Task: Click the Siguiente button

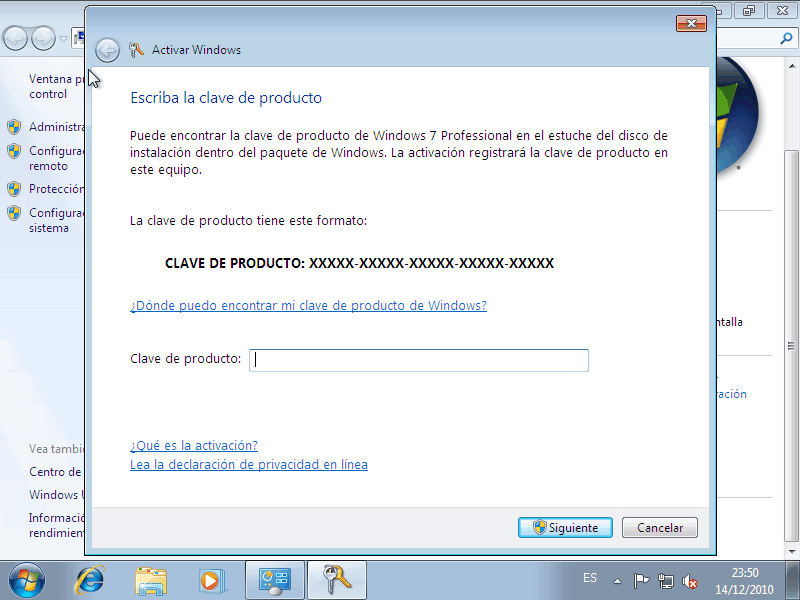Action: [565, 528]
